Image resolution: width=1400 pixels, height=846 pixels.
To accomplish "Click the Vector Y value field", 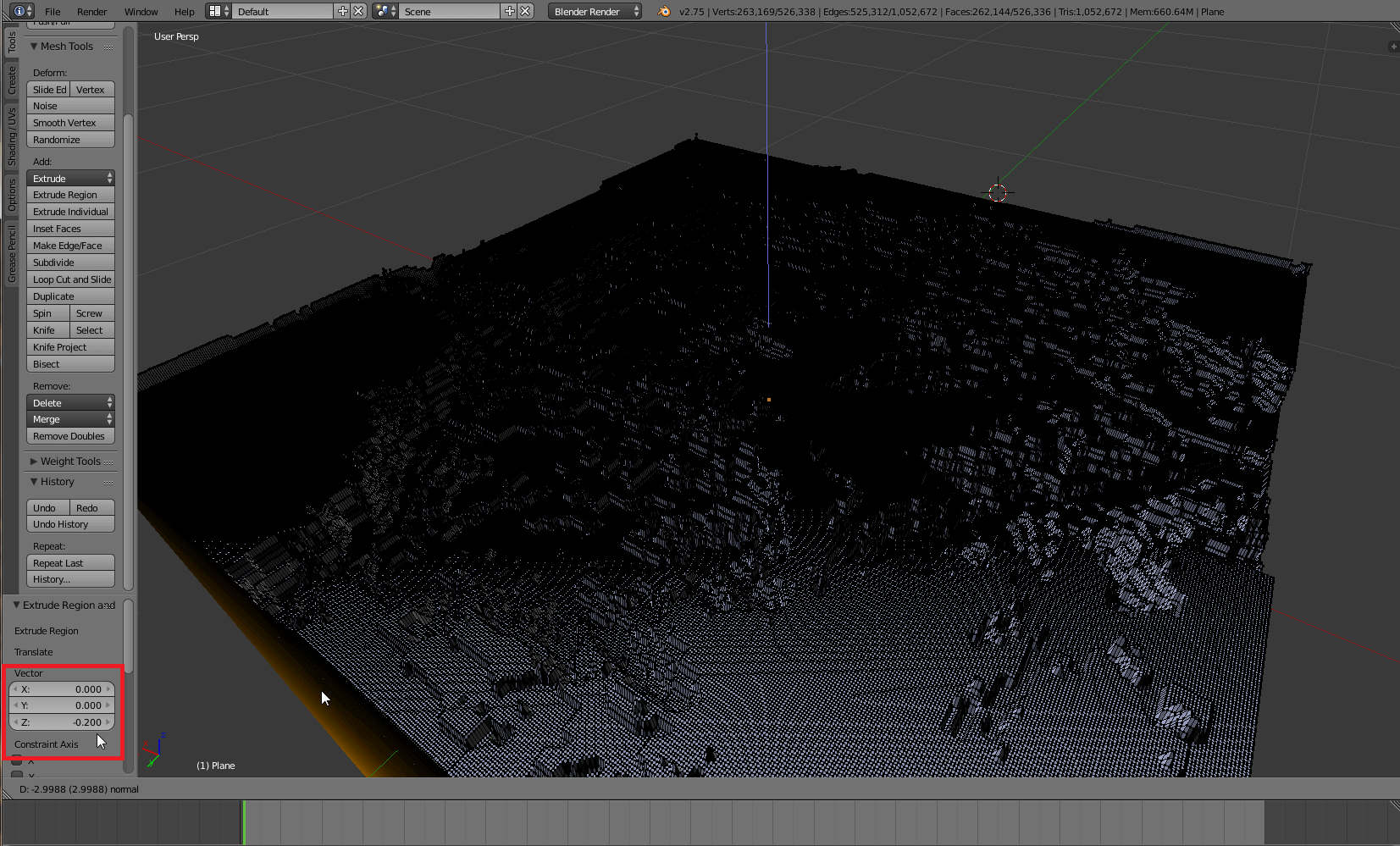I will (62, 705).
